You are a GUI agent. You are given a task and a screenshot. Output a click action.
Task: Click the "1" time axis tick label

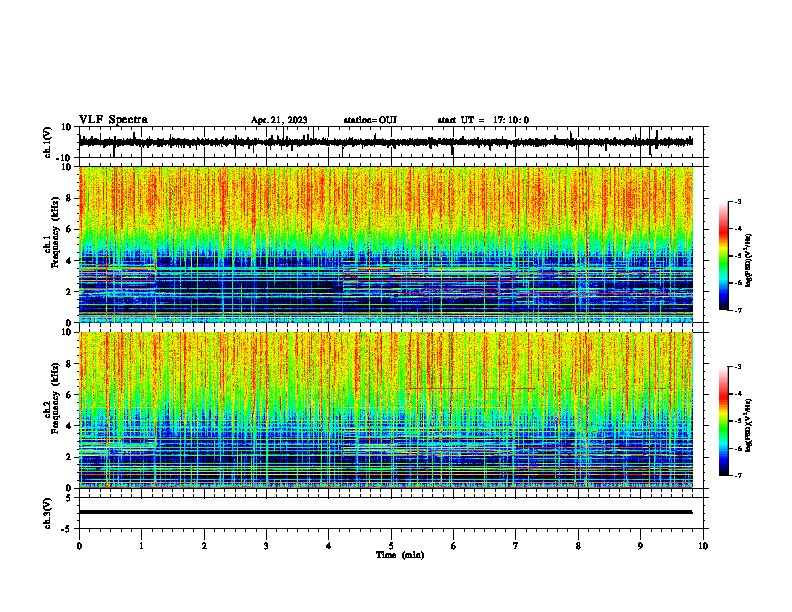coord(141,546)
